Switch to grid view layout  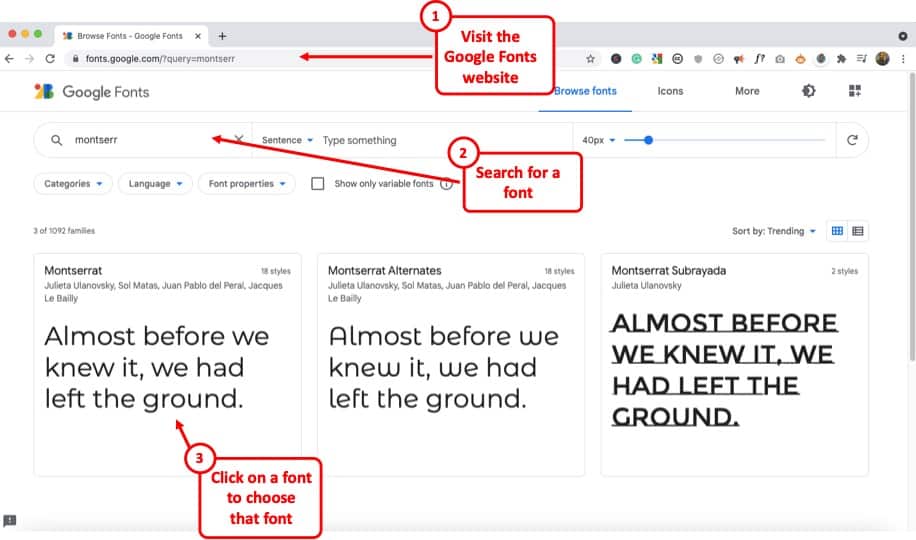coord(837,231)
